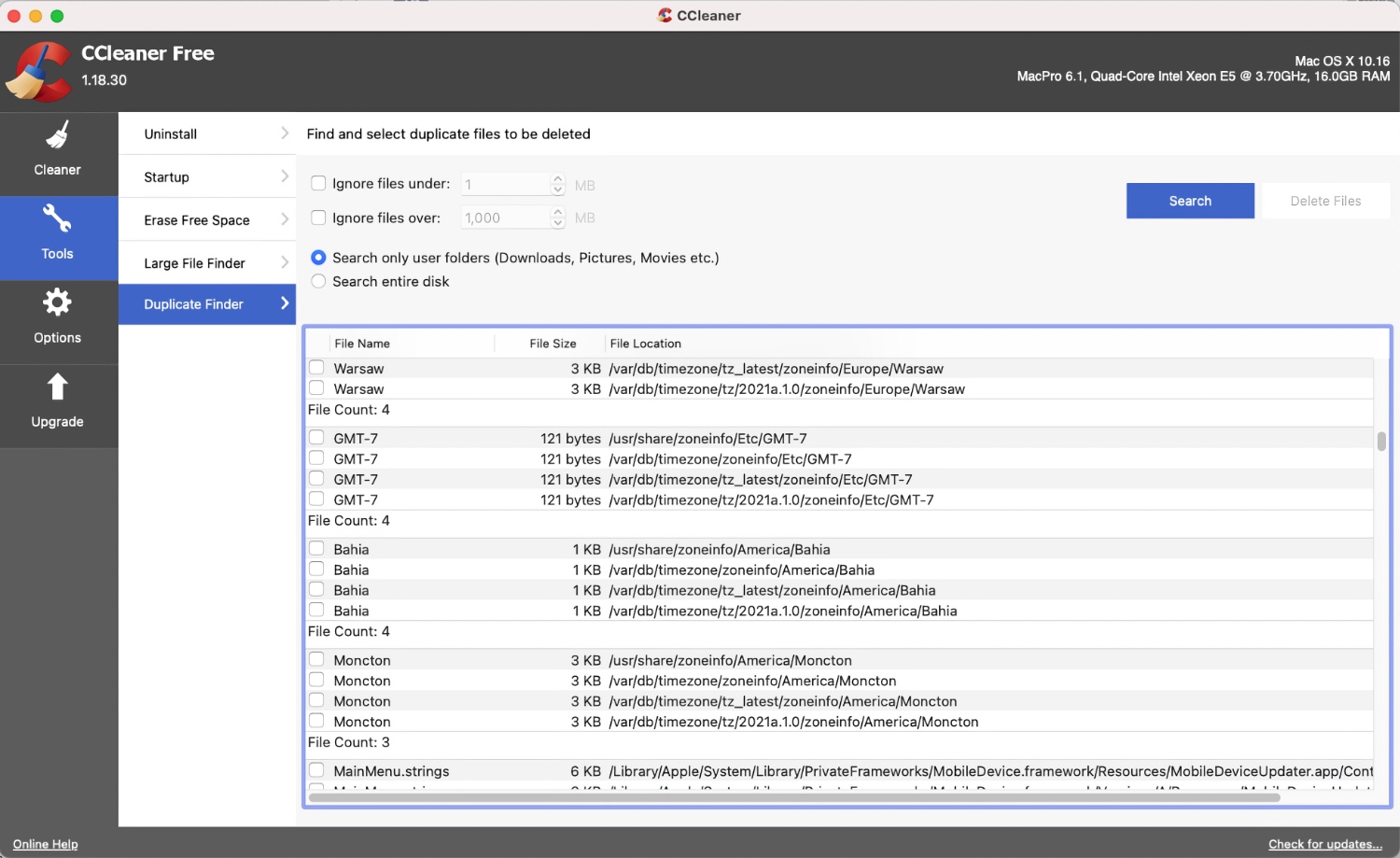Image resolution: width=1400 pixels, height=858 pixels.
Task: Click the Duplicate Finder chevron arrow
Action: [285, 303]
